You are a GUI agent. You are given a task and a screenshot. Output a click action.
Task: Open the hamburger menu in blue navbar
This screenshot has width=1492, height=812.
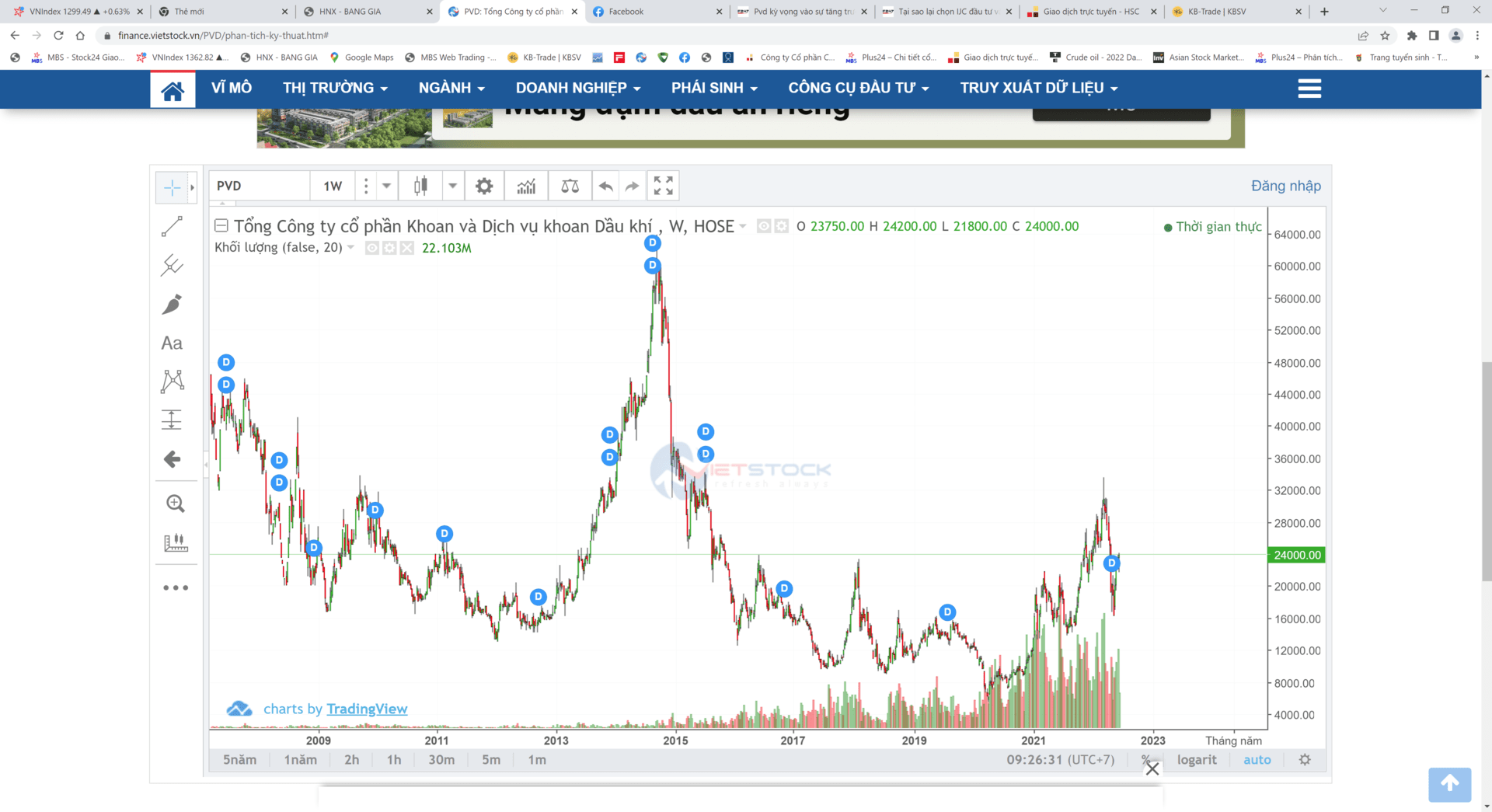click(x=1309, y=89)
